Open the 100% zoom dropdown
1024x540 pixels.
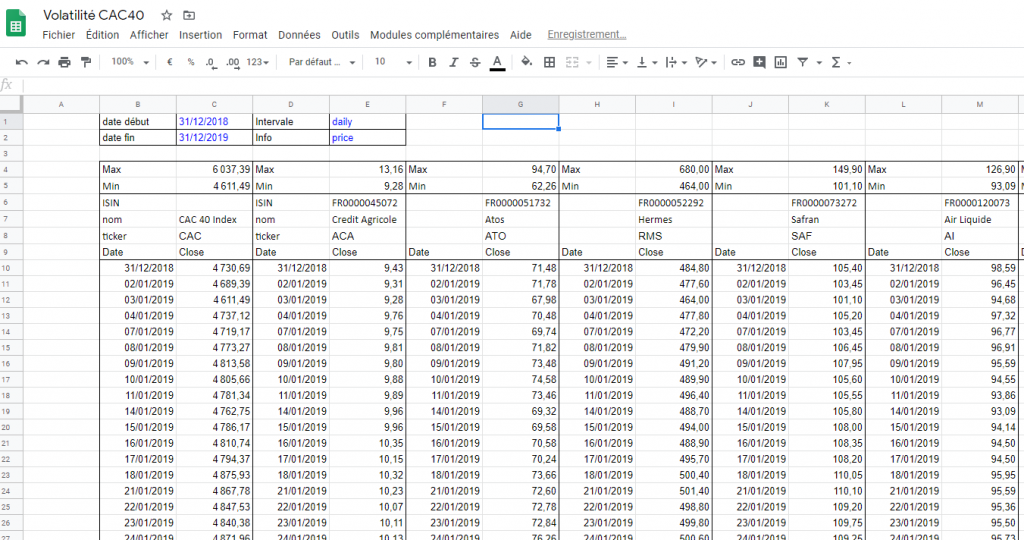point(129,62)
